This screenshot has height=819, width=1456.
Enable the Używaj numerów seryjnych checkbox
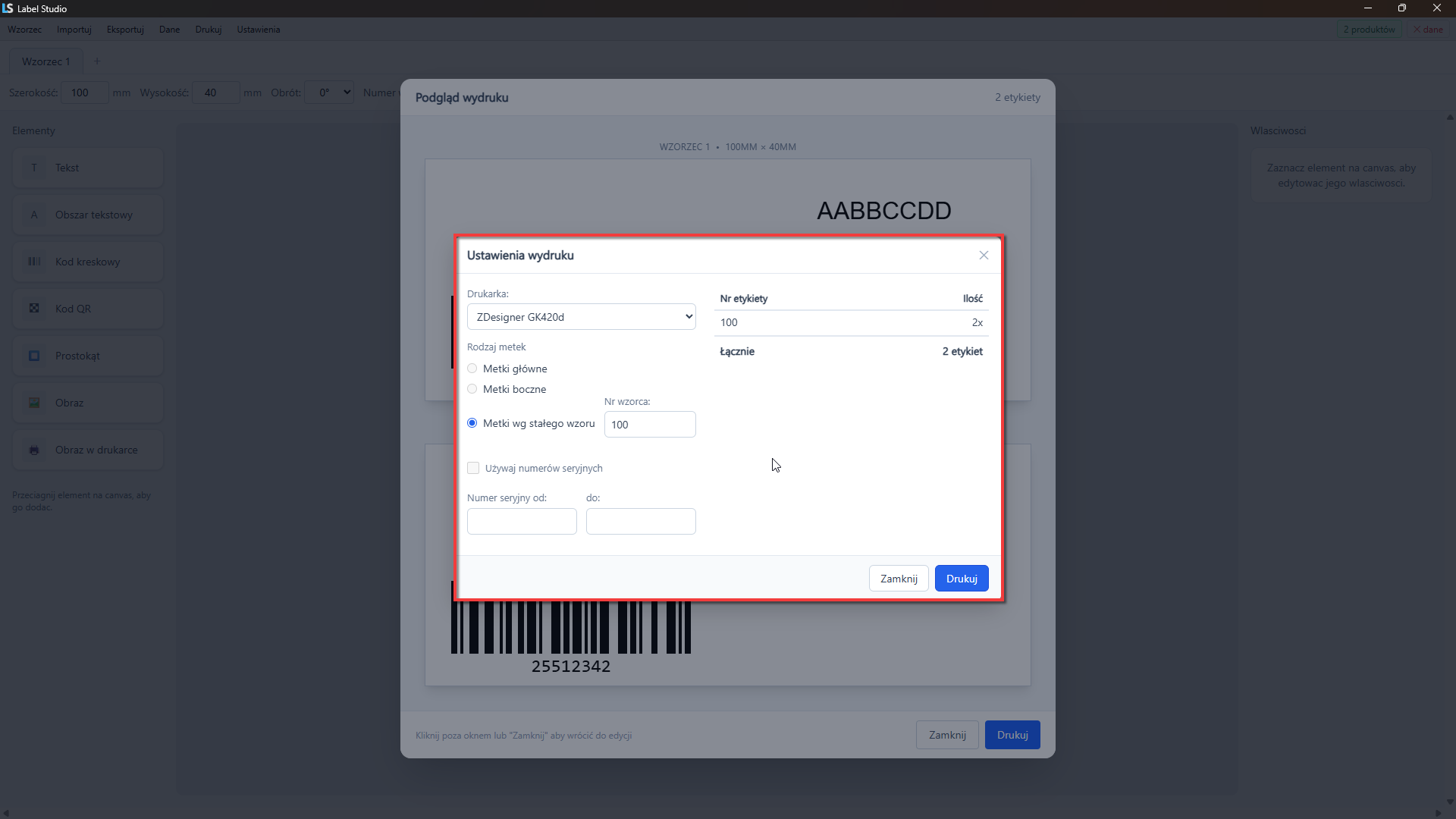point(473,468)
